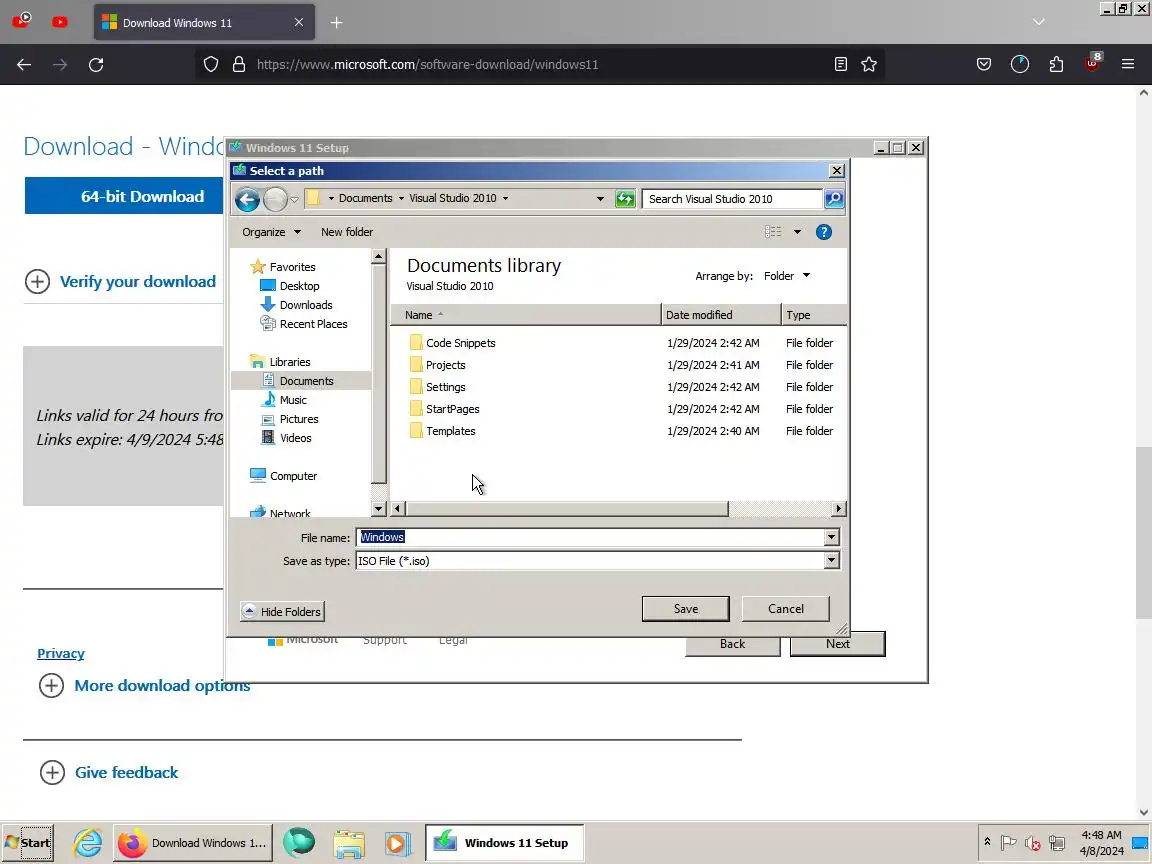Open the Organize dropdown menu
The width and height of the screenshot is (1152, 864).
point(271,232)
